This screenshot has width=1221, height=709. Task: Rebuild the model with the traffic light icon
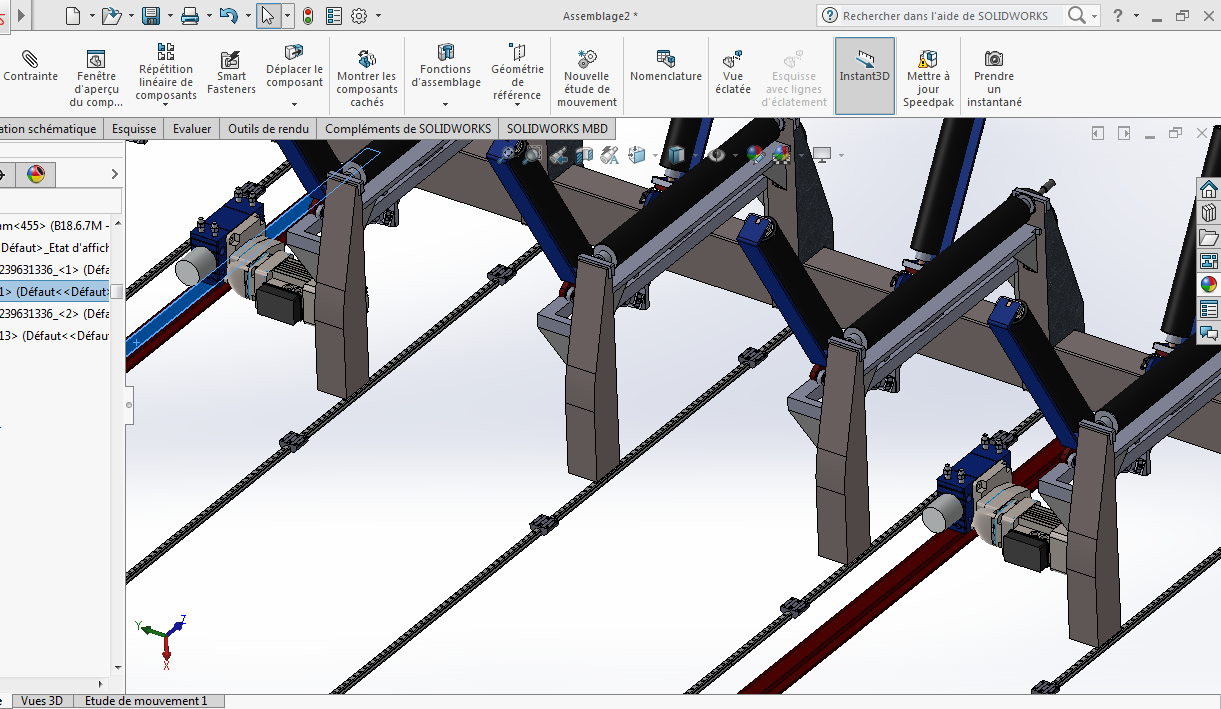point(308,15)
